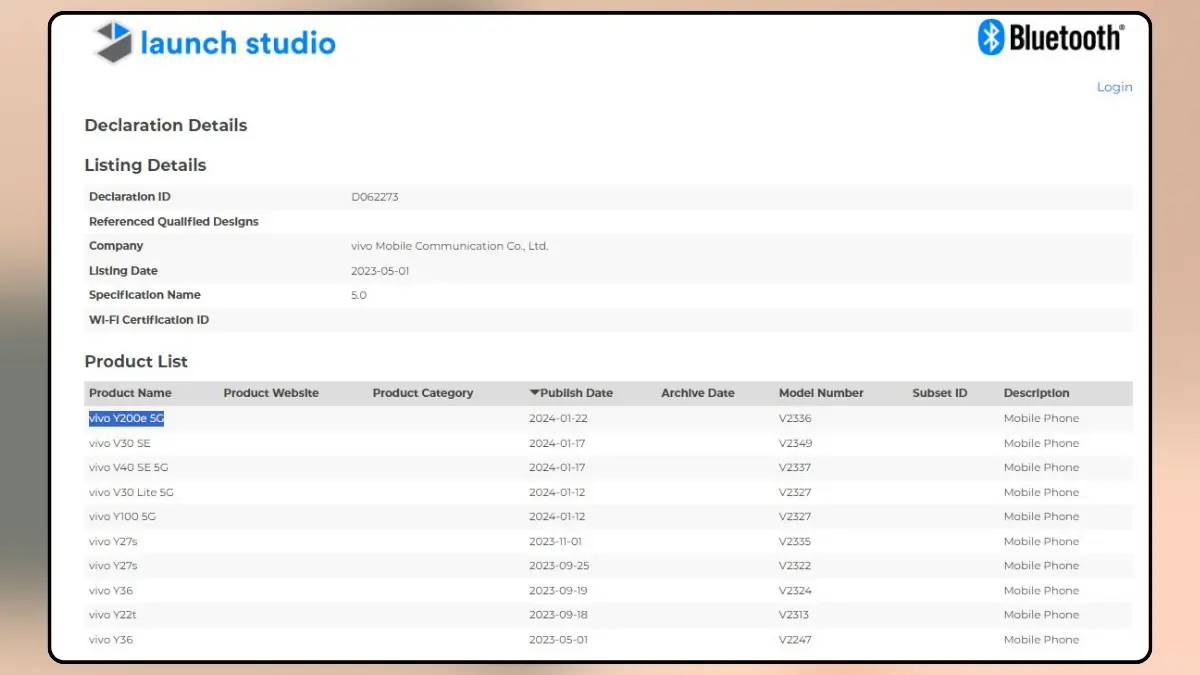The image size is (1200, 675).
Task: Click publish date 2023-09-18
Action: click(558, 614)
